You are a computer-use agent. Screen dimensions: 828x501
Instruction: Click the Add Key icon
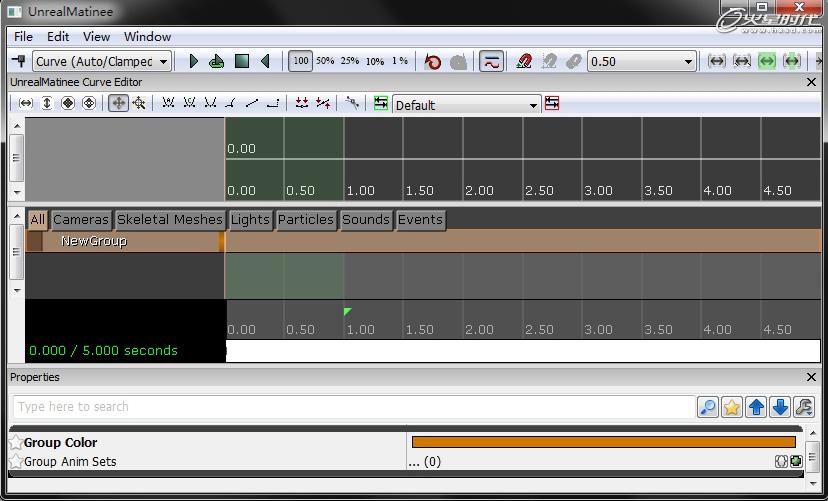click(19, 61)
